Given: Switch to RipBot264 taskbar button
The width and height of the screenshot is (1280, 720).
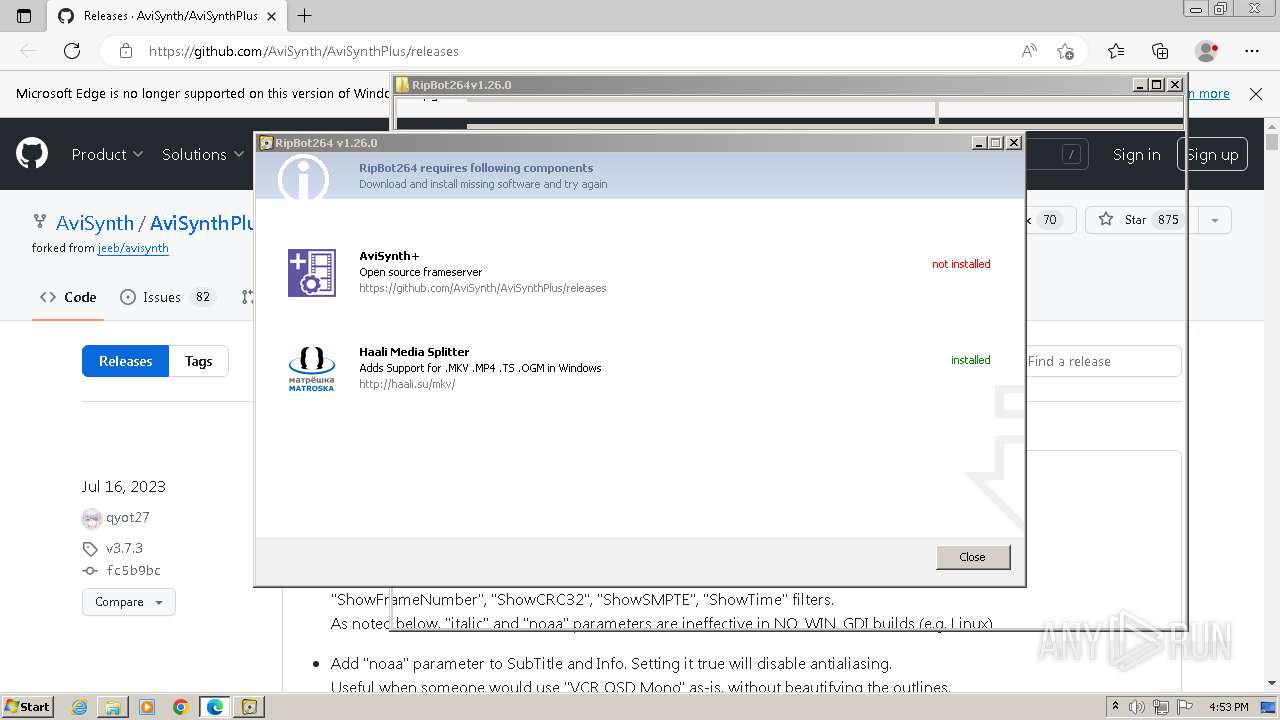Looking at the screenshot, I should (x=249, y=707).
